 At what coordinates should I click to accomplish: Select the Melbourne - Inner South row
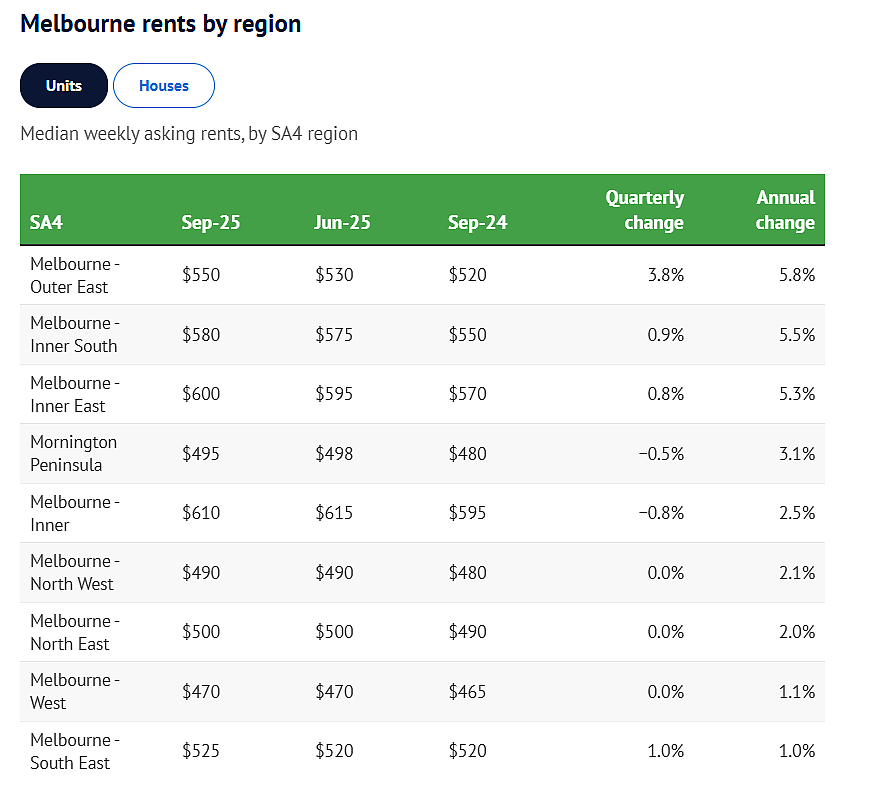point(422,334)
